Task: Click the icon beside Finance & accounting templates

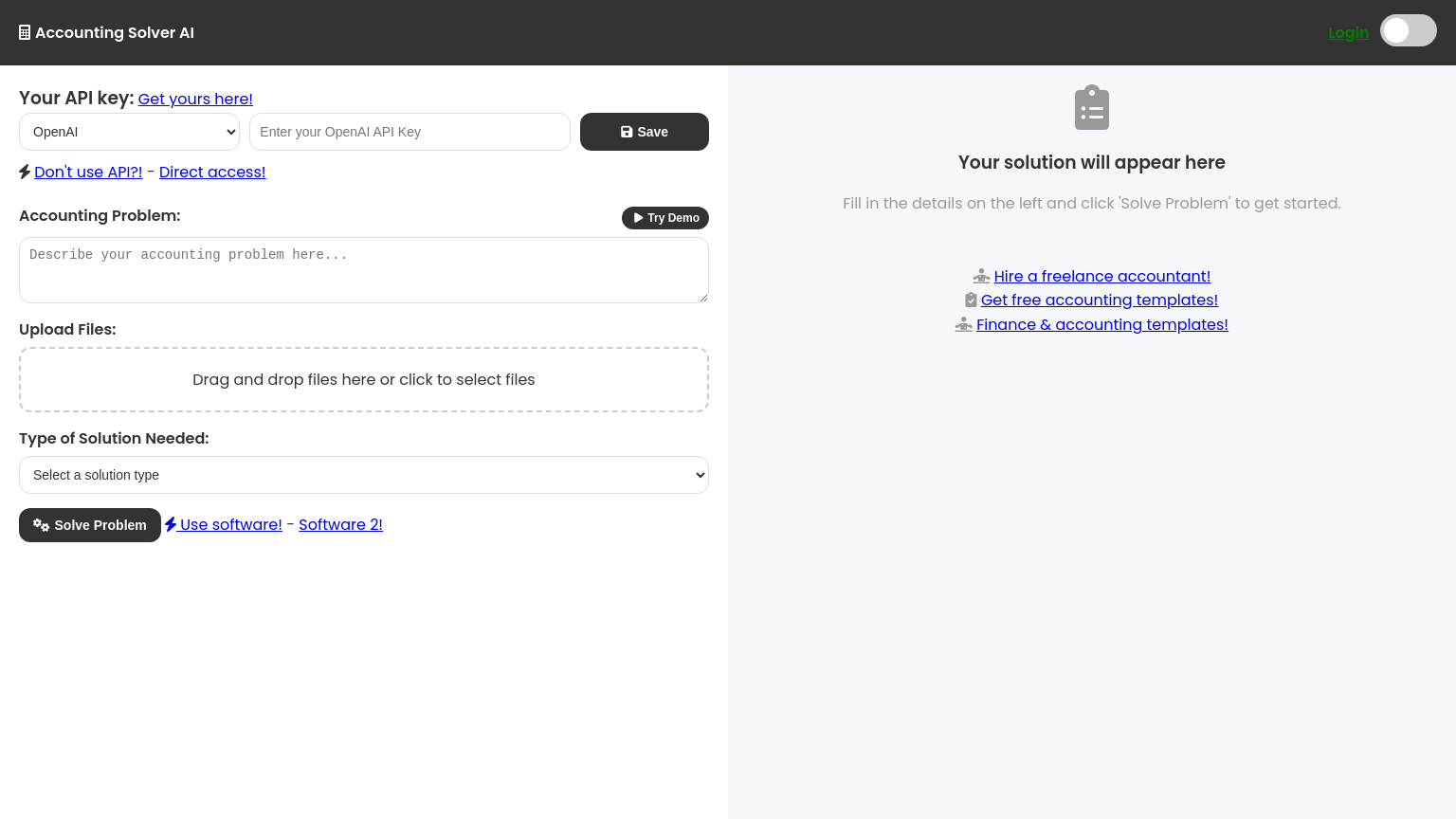Action: (x=964, y=324)
